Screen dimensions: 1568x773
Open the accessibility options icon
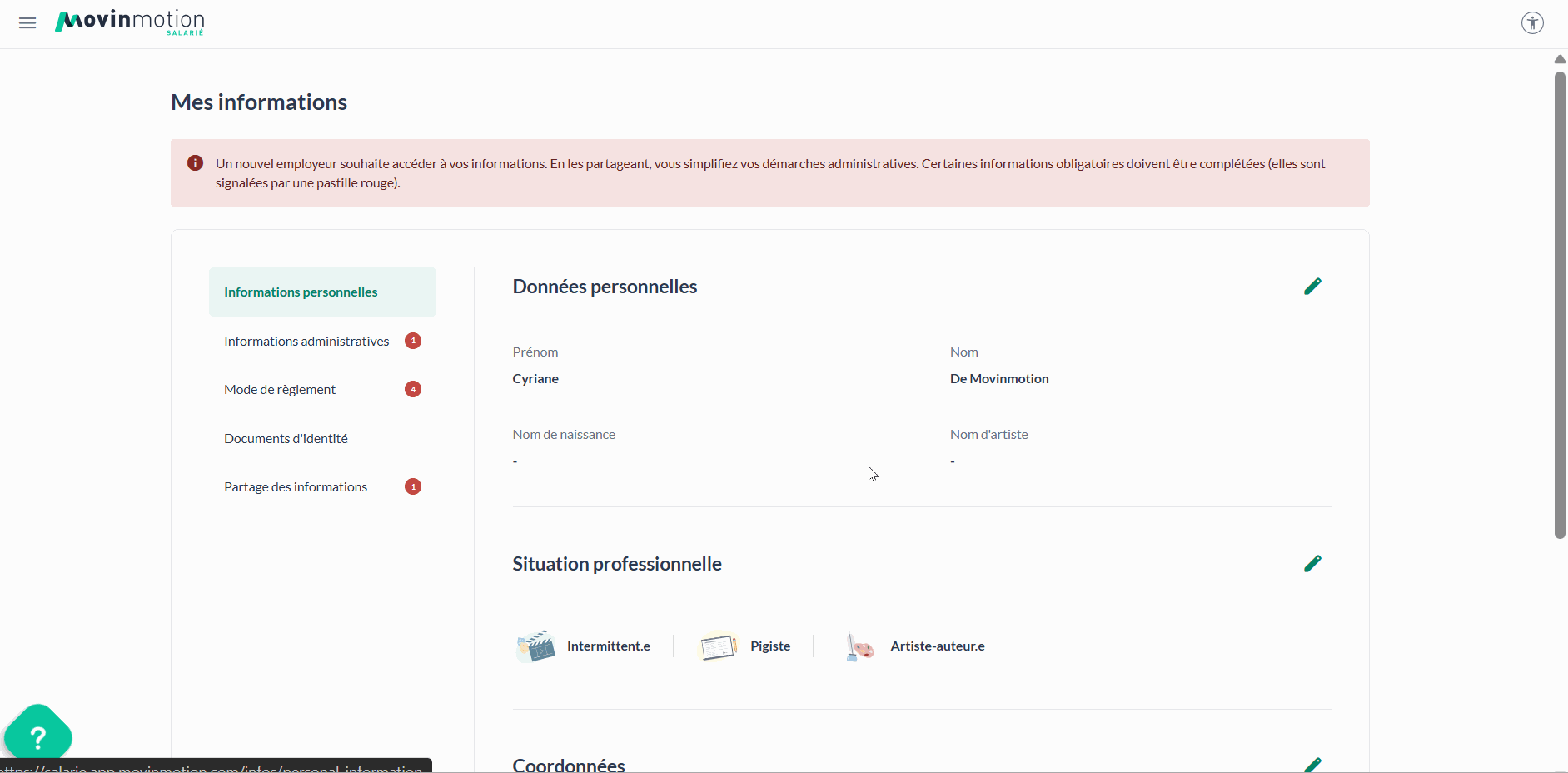[x=1532, y=23]
